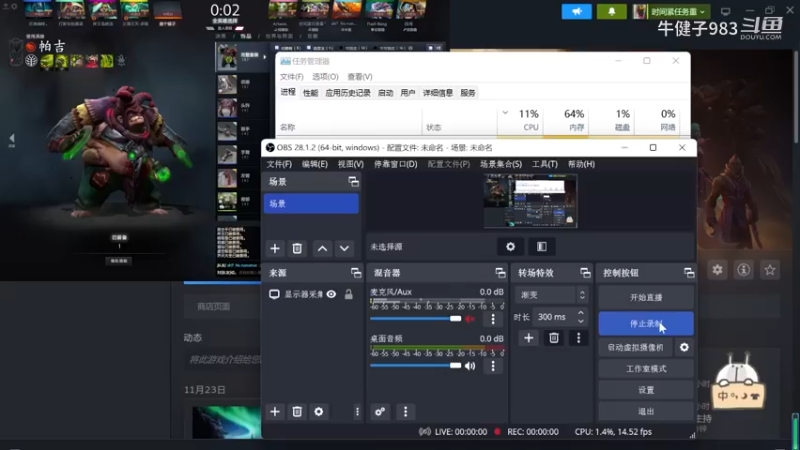Undock the 混音器 panel

(x=500, y=273)
